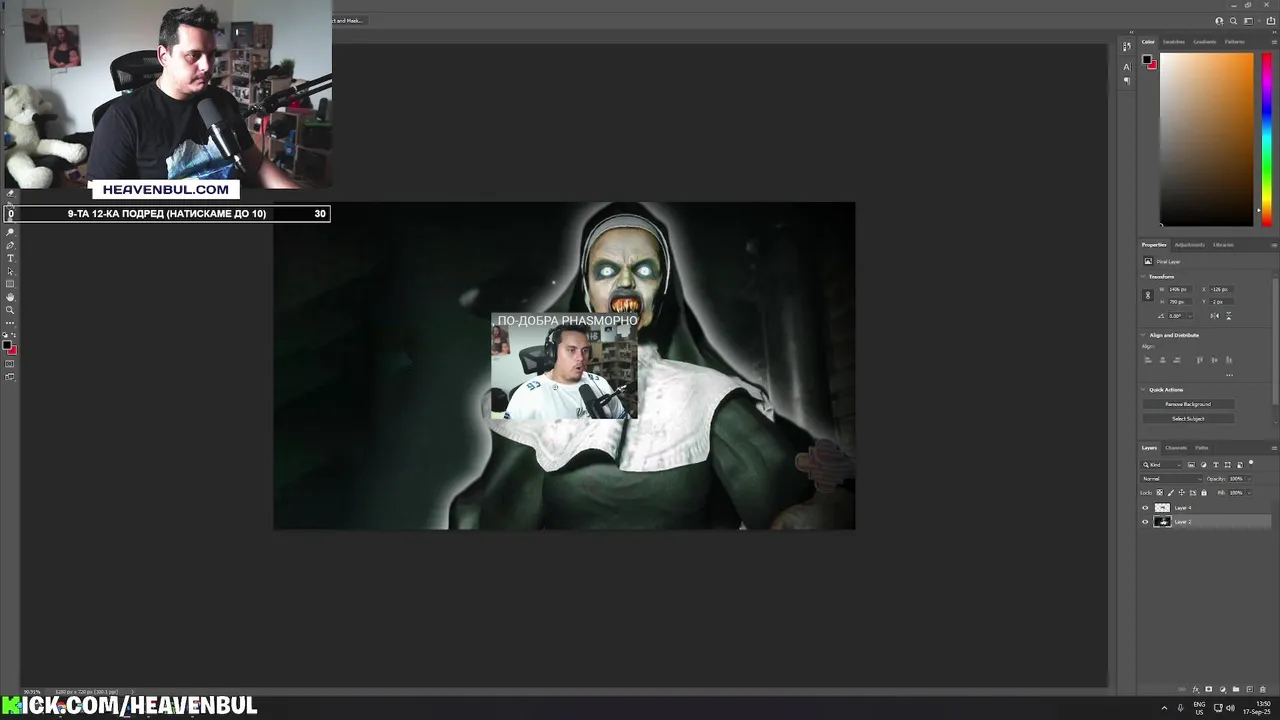Click the Select Subject button
The image size is (1280, 720).
[1188, 419]
